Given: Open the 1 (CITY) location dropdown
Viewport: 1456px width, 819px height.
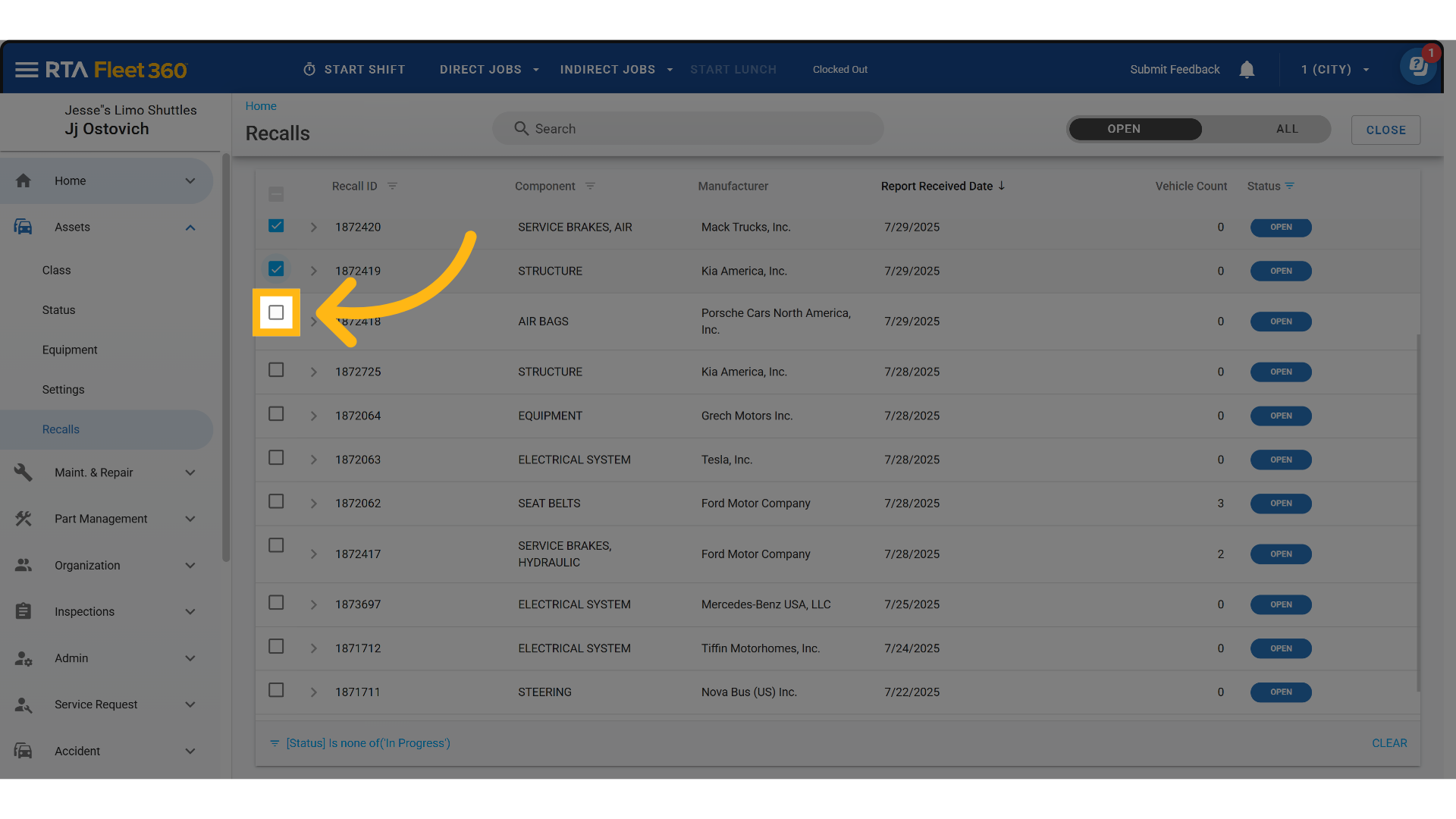Looking at the screenshot, I should point(1335,70).
